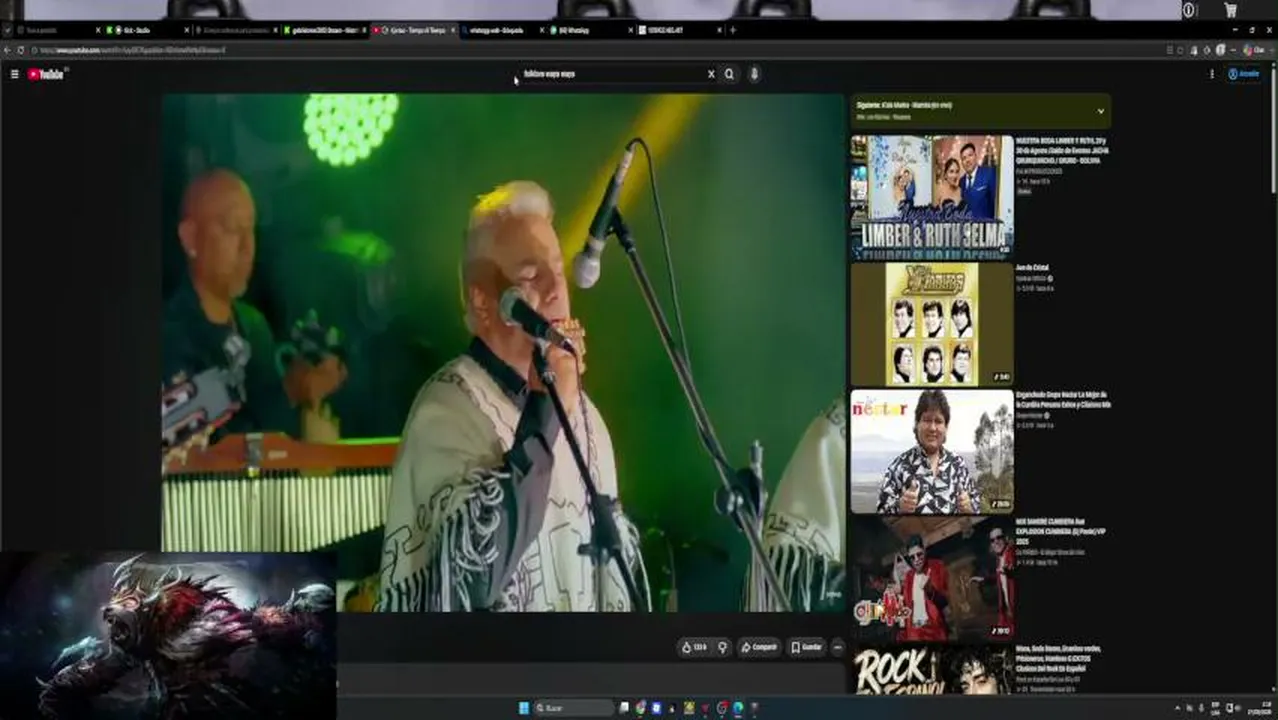
Task: Click the main video player to pause
Action: pyautogui.click(x=503, y=352)
